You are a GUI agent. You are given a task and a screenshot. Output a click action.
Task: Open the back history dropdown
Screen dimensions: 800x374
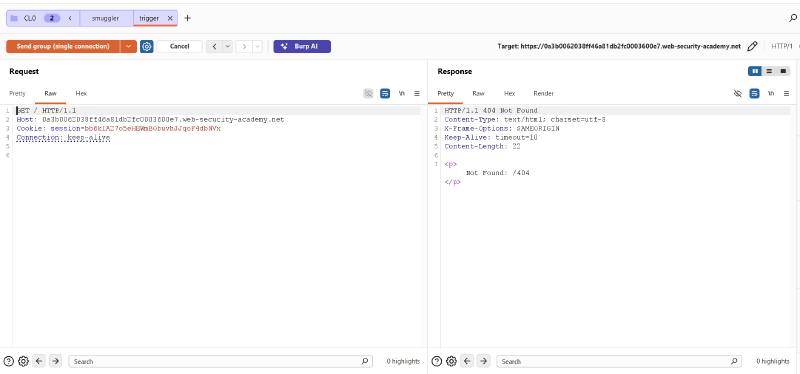tap(228, 46)
